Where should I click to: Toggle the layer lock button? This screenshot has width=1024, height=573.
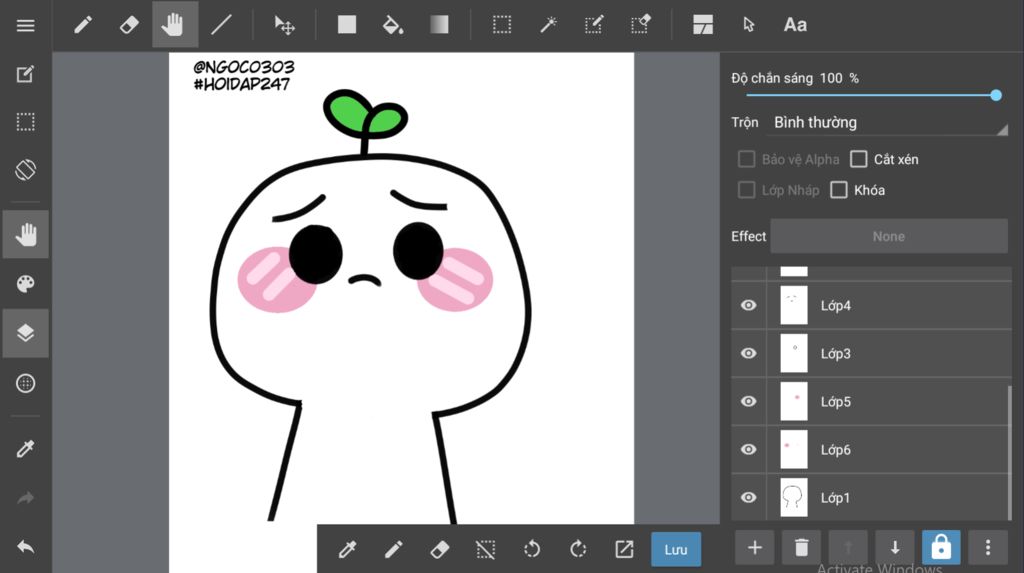[x=941, y=548]
